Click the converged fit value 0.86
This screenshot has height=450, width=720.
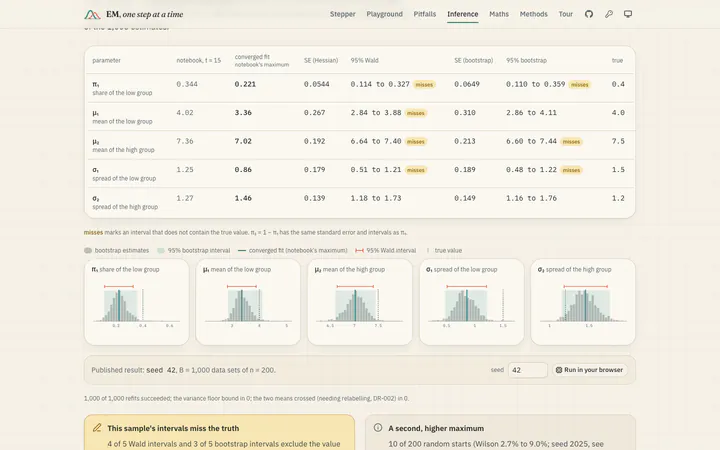[x=243, y=169]
